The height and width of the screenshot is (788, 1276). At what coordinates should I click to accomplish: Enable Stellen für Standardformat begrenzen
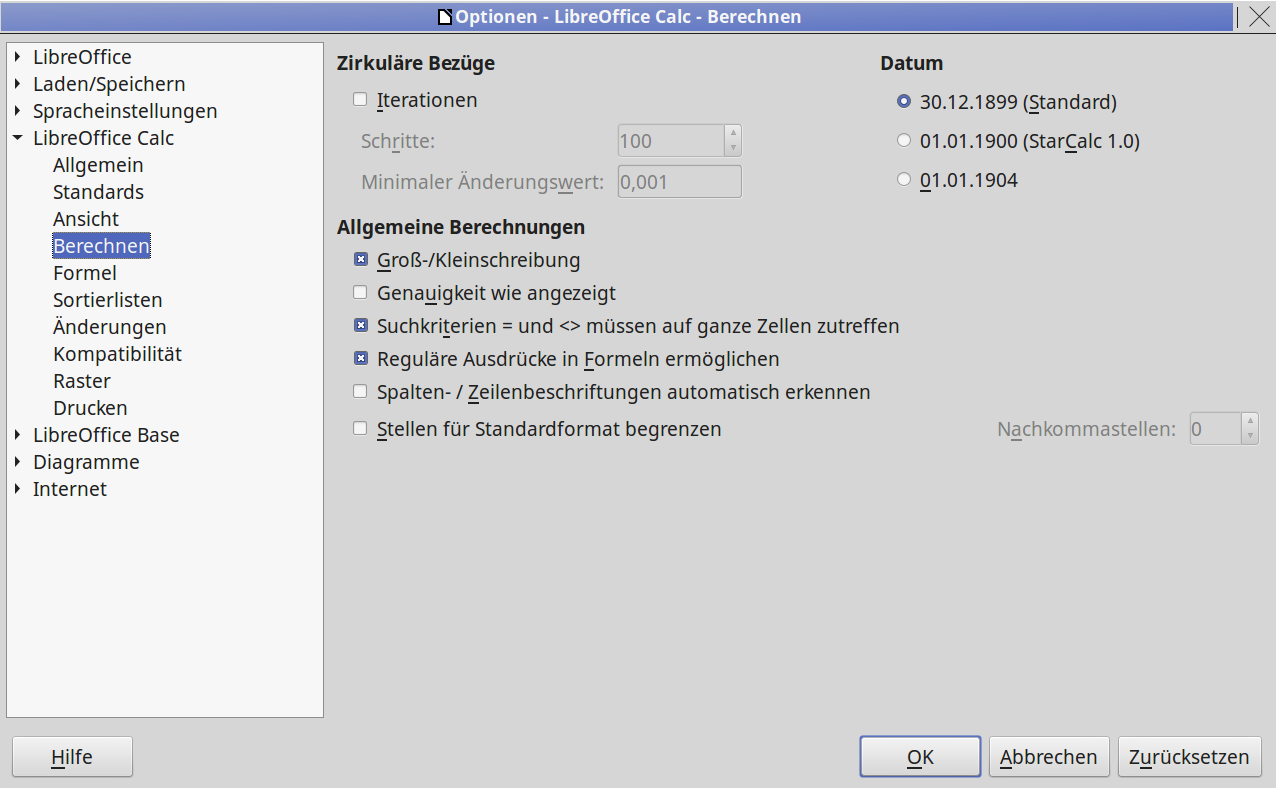tap(361, 429)
